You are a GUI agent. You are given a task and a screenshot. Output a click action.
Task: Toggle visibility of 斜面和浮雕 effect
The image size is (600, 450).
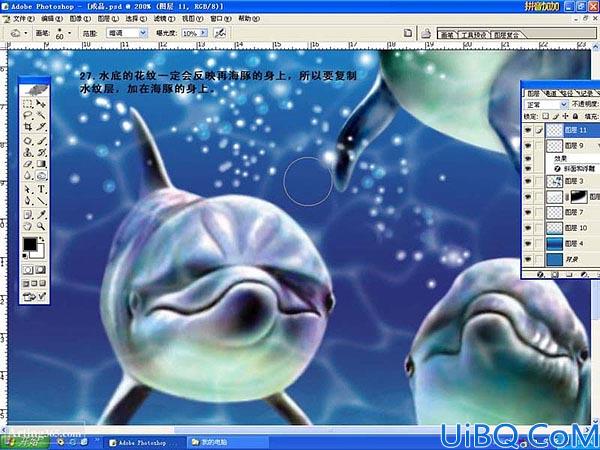tap(528, 168)
